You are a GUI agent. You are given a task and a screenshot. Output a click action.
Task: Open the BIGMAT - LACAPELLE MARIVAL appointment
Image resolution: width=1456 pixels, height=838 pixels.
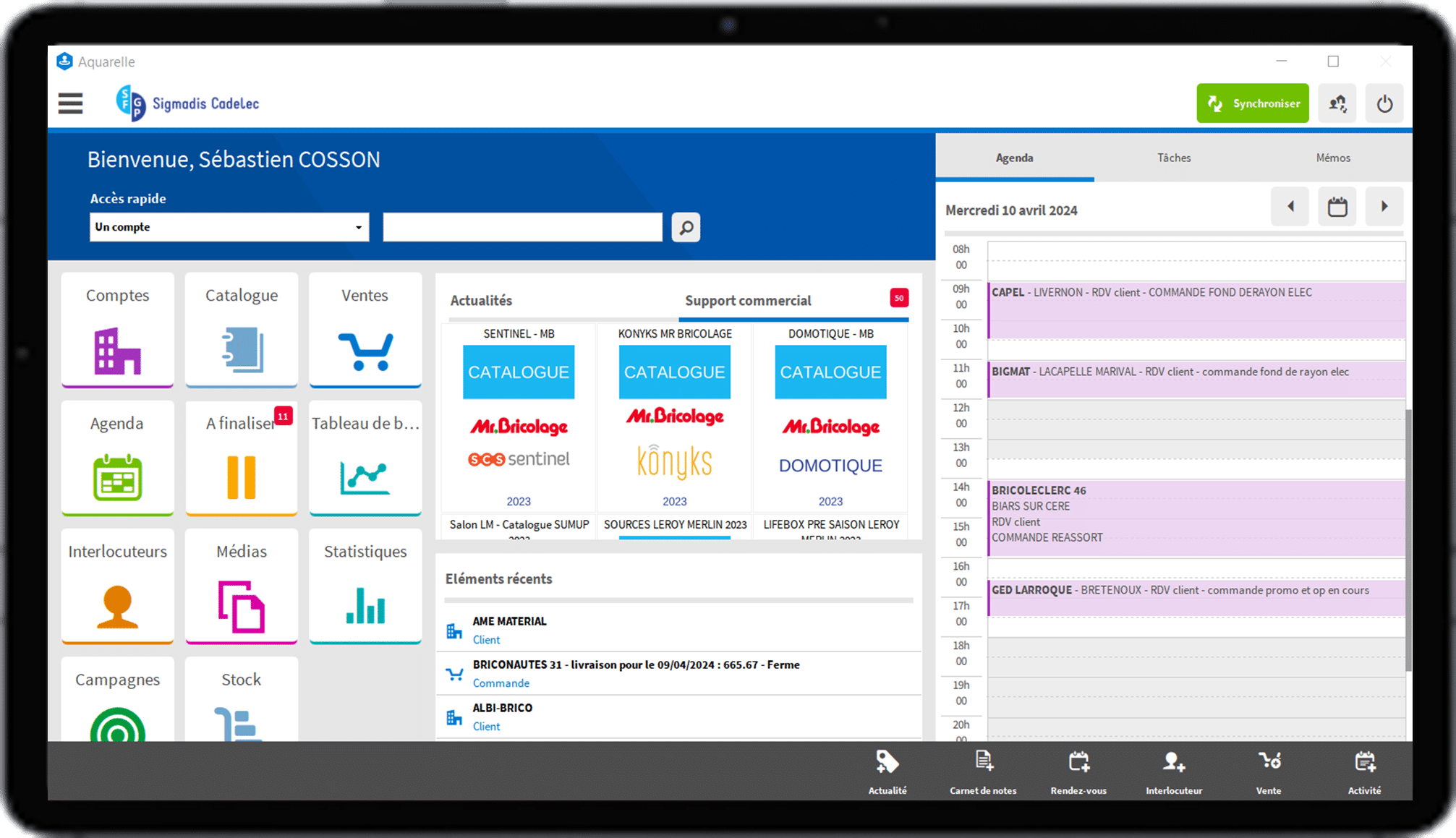pos(1196,379)
